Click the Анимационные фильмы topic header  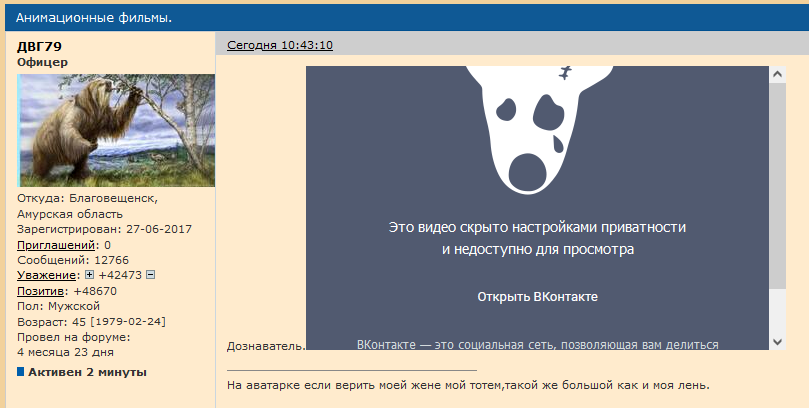tap(94, 18)
